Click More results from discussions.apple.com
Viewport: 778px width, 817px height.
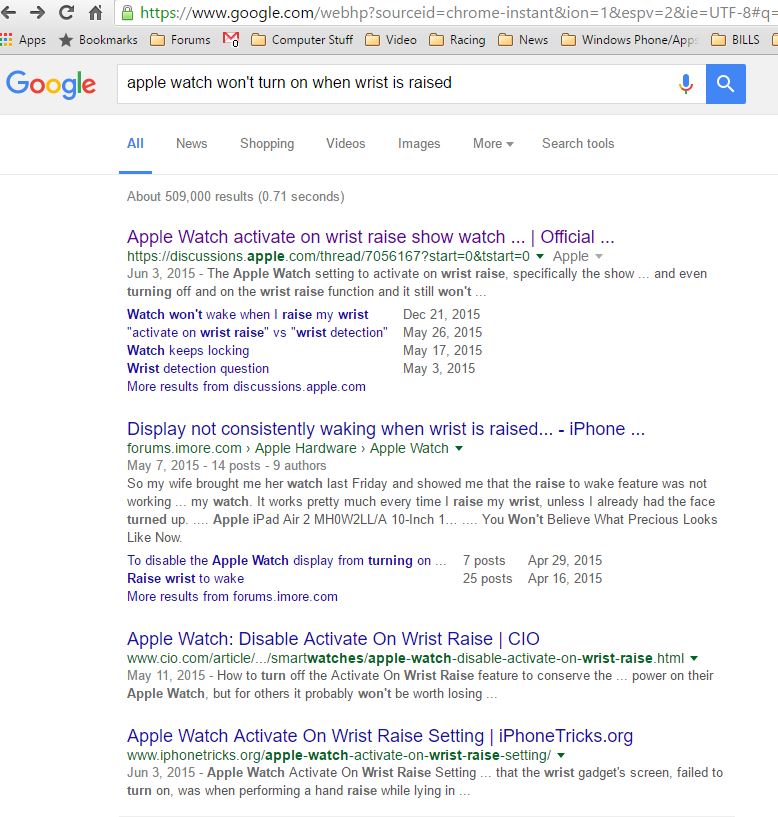coord(246,387)
